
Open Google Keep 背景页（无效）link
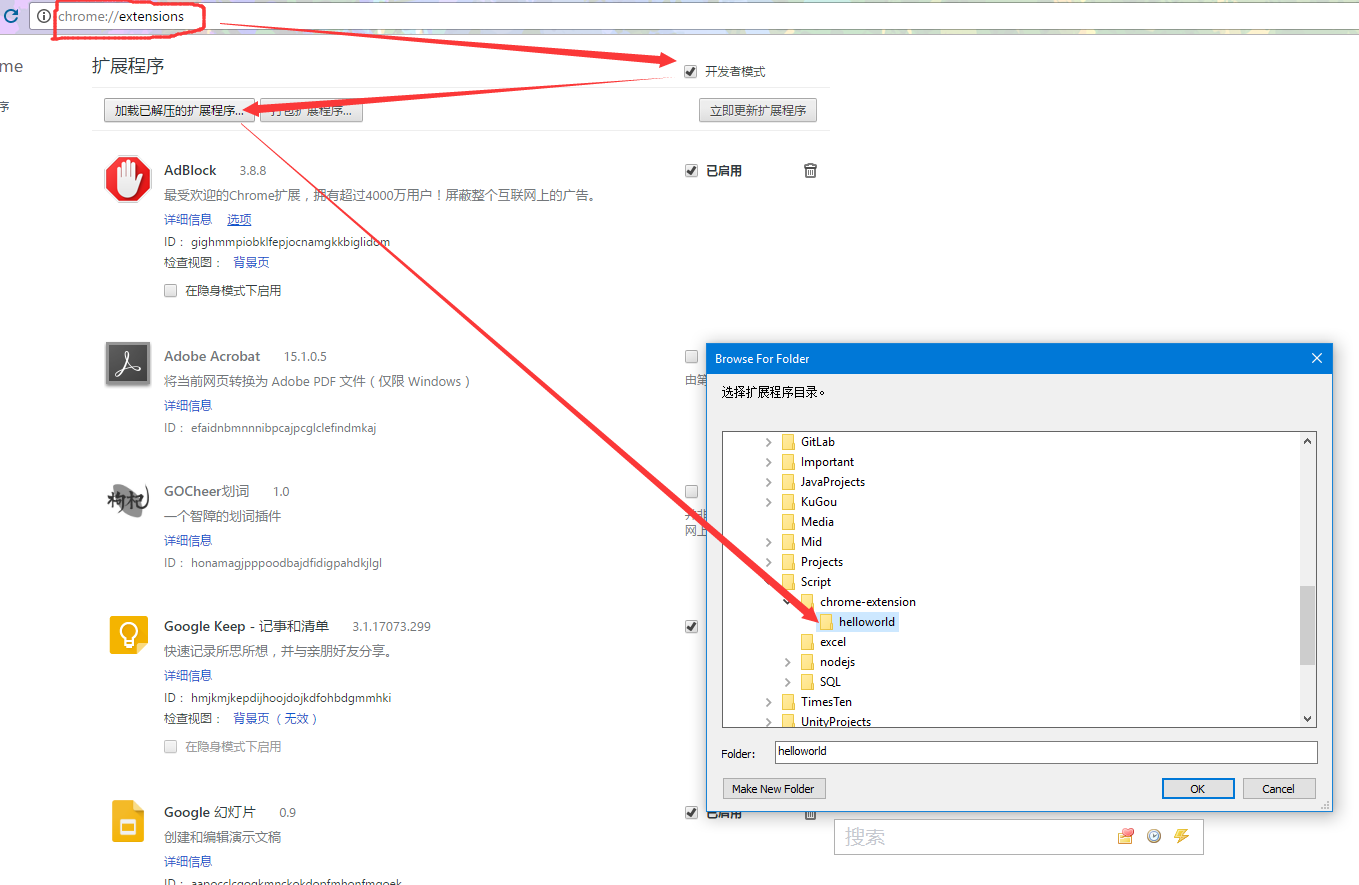pos(276,719)
